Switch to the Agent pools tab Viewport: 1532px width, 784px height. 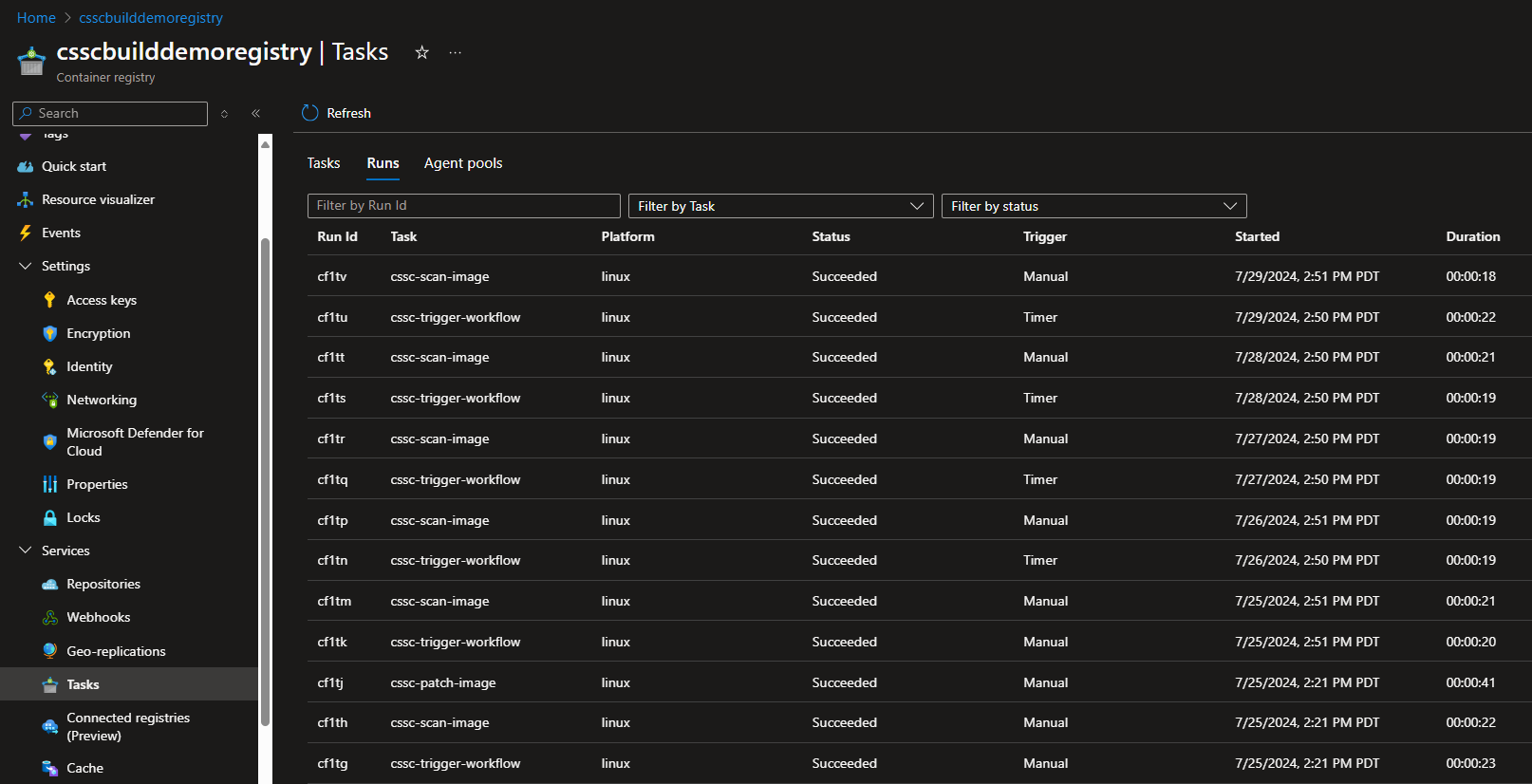click(463, 163)
